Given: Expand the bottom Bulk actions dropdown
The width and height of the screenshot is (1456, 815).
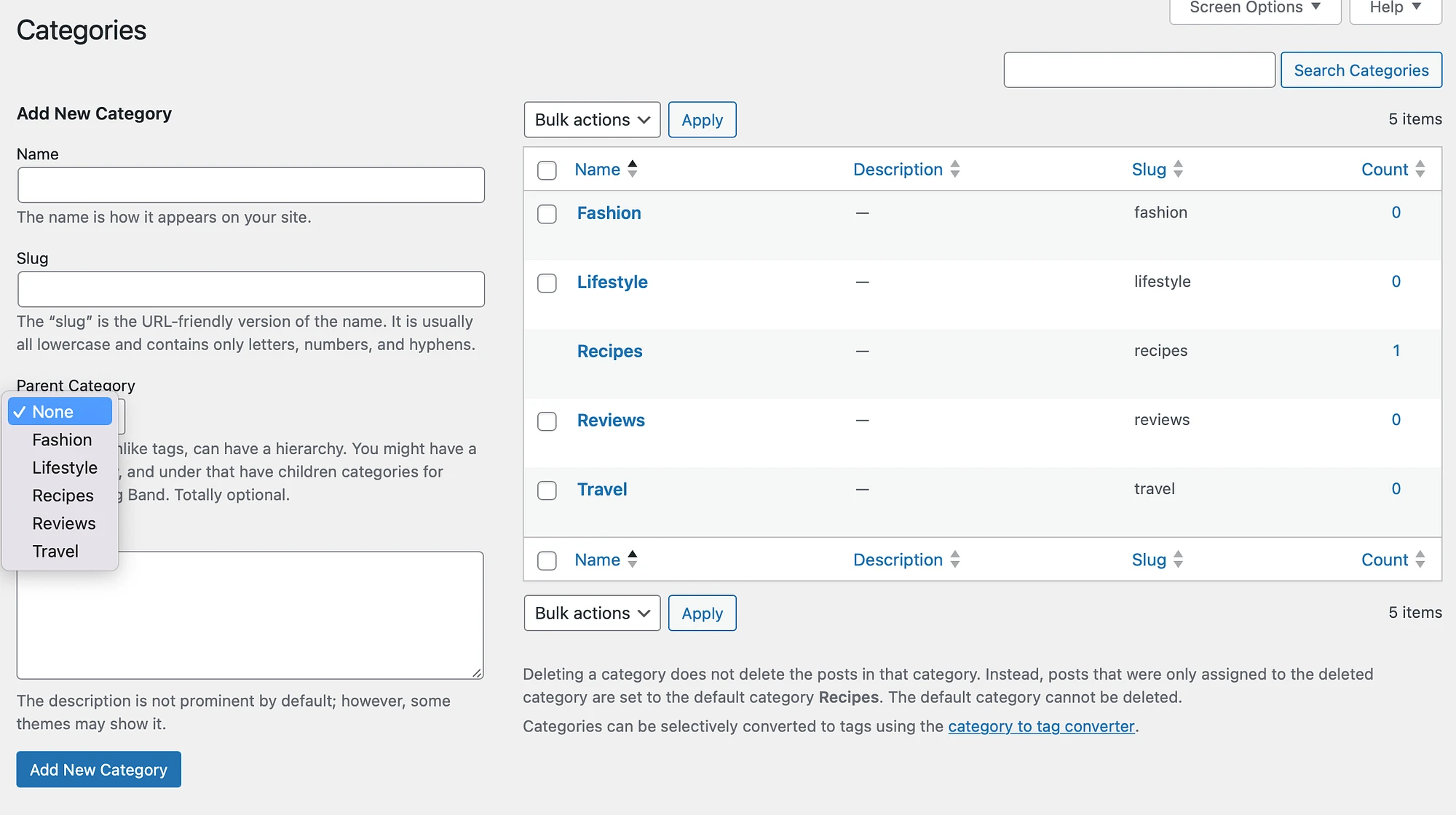Looking at the screenshot, I should tap(591, 613).
